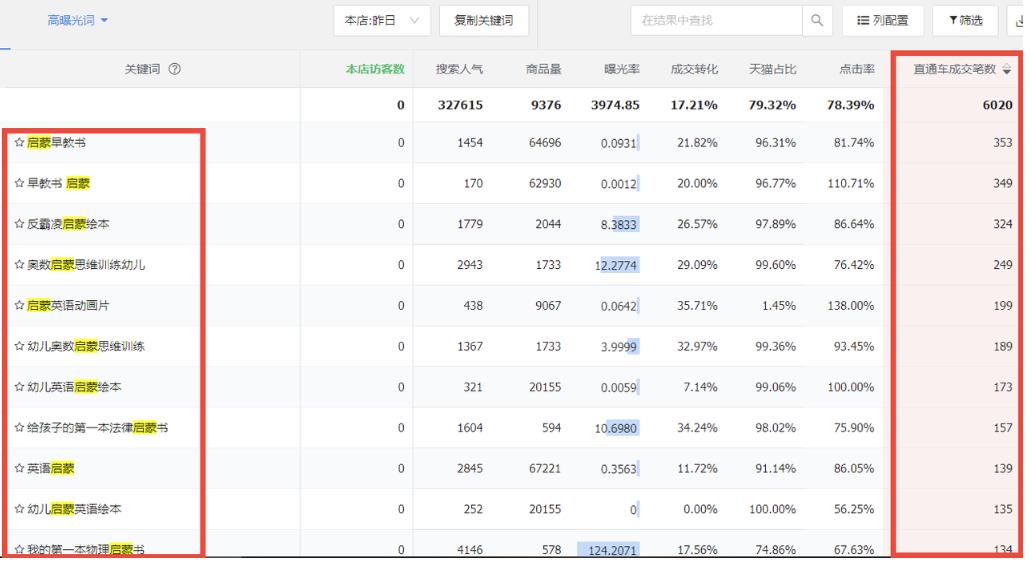Star the keyword 英语启蒙
This screenshot has height=571, width=1033.
point(19,468)
